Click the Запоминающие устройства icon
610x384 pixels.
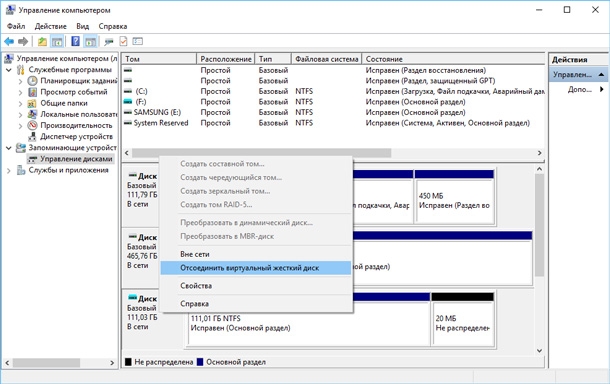click(21, 148)
